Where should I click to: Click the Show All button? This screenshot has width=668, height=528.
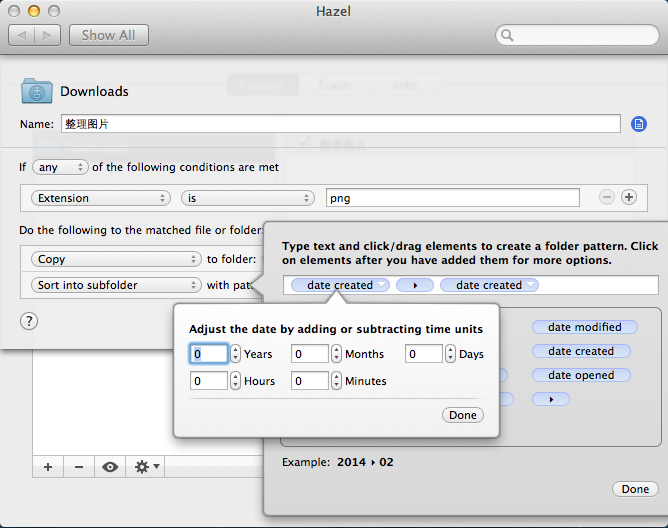click(x=109, y=35)
